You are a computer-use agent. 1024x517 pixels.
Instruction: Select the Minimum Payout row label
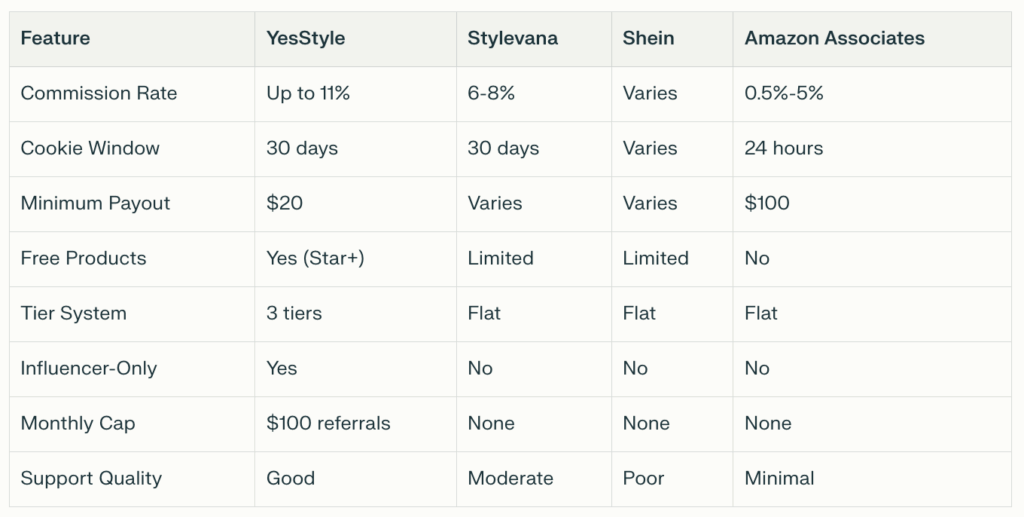click(95, 203)
